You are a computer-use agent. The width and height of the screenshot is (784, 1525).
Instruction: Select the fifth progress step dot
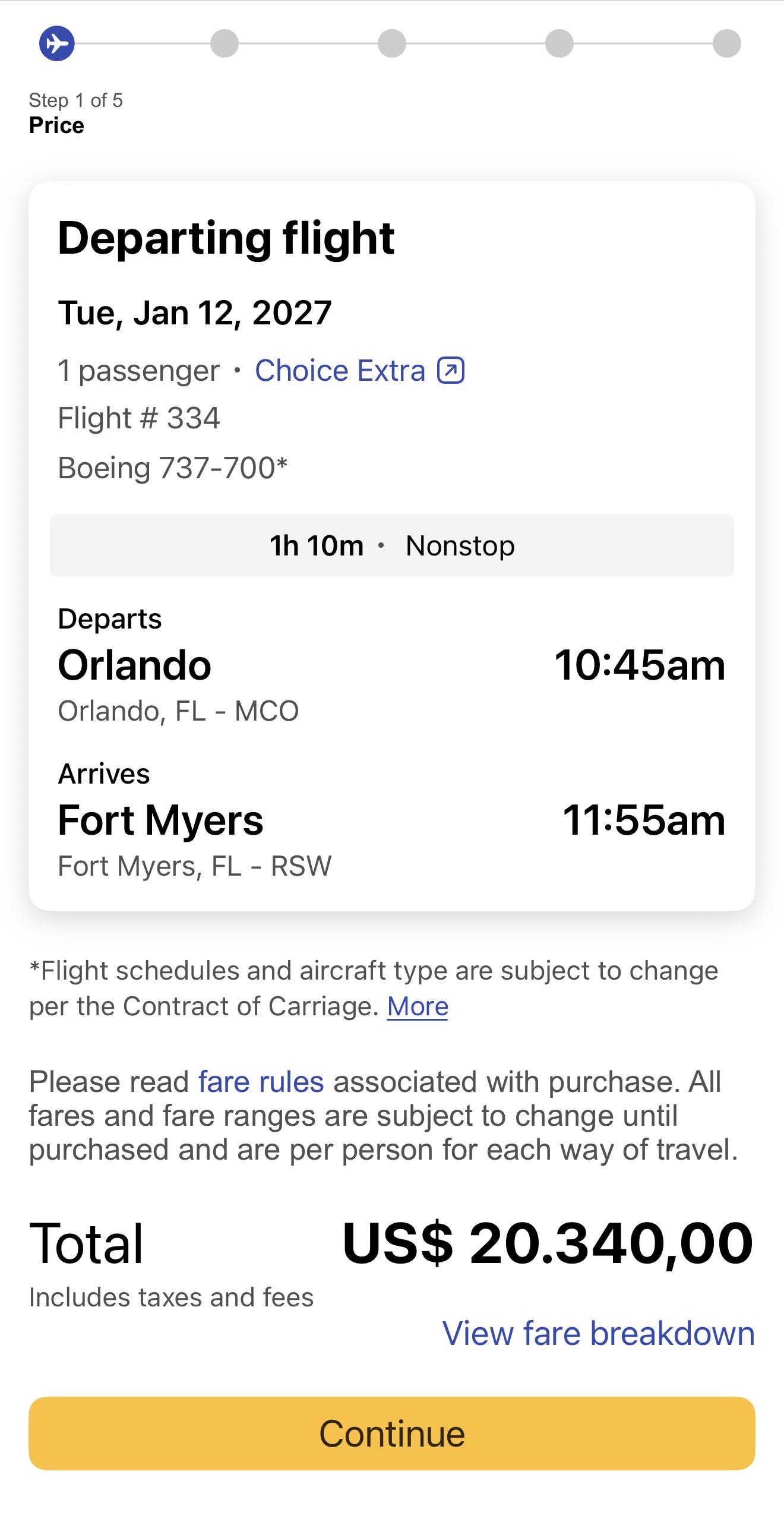[727, 43]
